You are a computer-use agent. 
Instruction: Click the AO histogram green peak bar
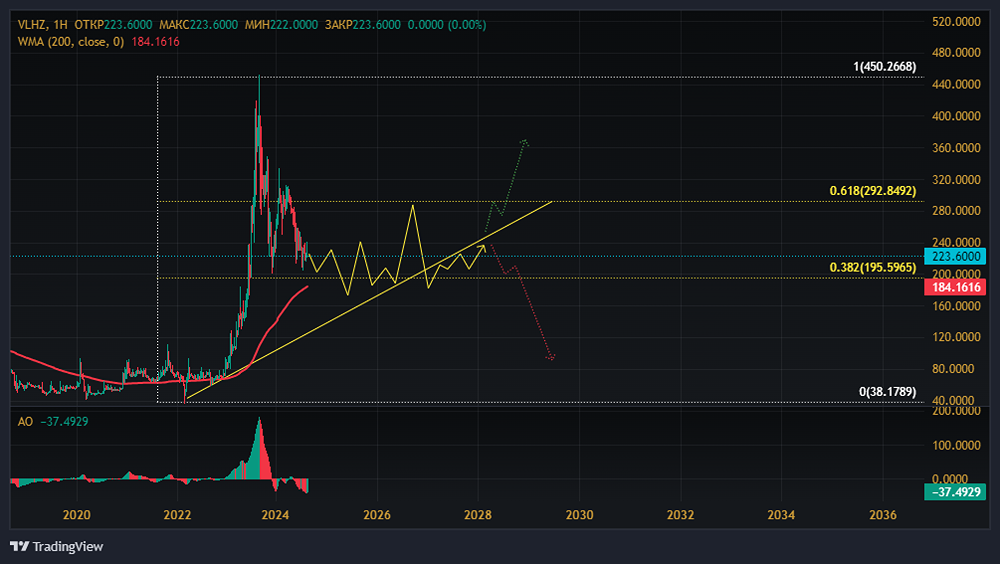click(x=259, y=447)
